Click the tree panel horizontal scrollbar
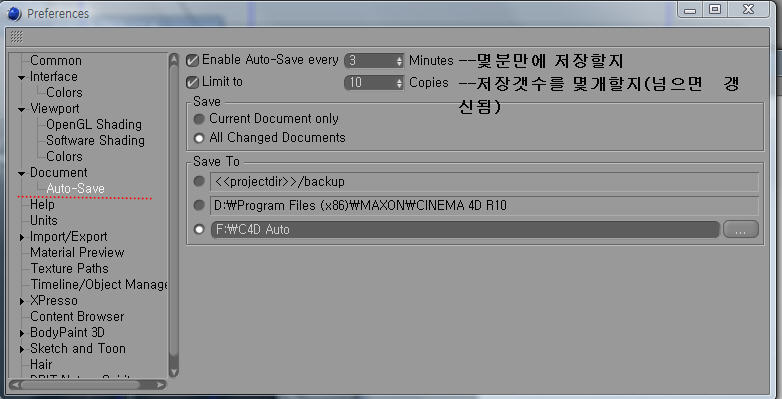This screenshot has height=399, width=782. pyautogui.click(x=88, y=385)
